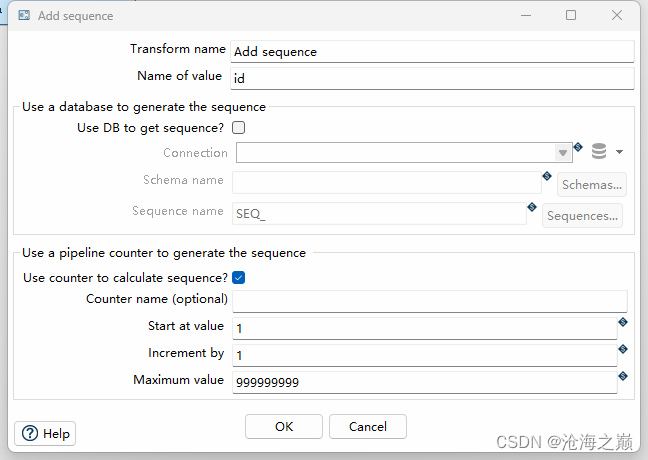Expand the arrow next to database icon
The image size is (648, 460).
[620, 152]
